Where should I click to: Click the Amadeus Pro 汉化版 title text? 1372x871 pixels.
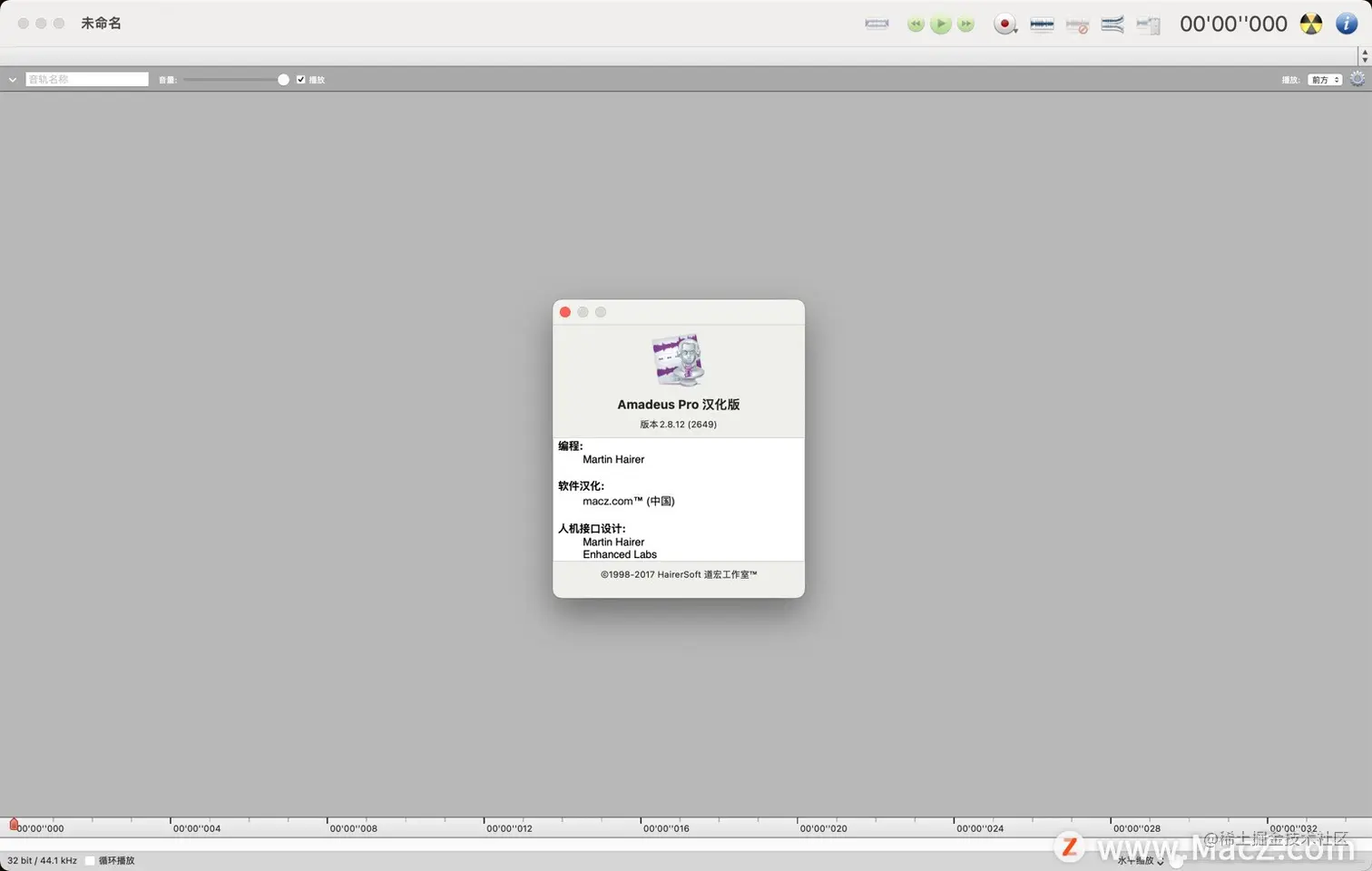pos(679,405)
